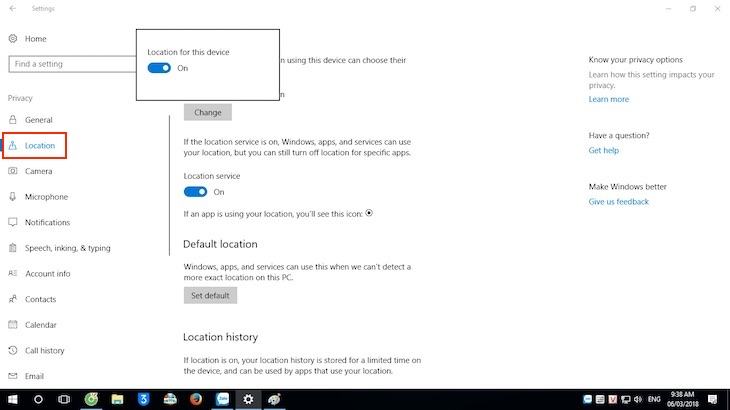Open Notifications privacy settings
Screen dimensions: 730x410
coord(47,222)
